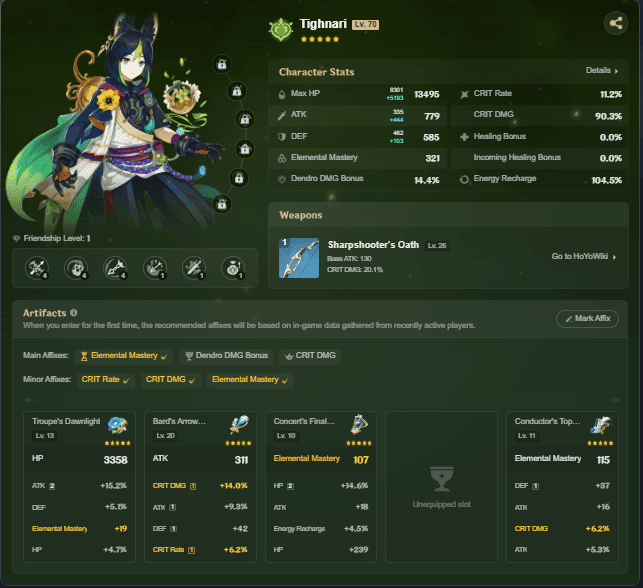Click the Dendro element emblem beside Tighnari
This screenshot has width=643, height=588.
pos(281,30)
